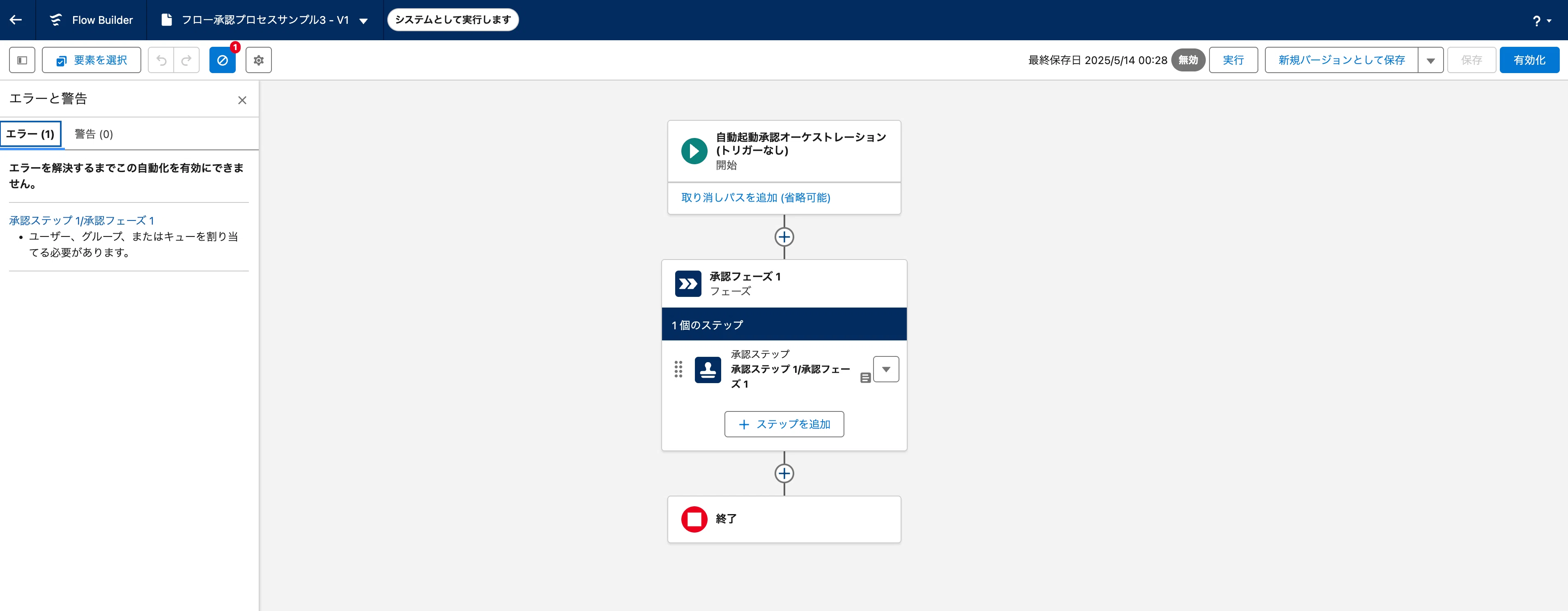Viewport: 1568px width, 611px height.
Task: Close the エラーと警告 panel
Action: coord(242,101)
